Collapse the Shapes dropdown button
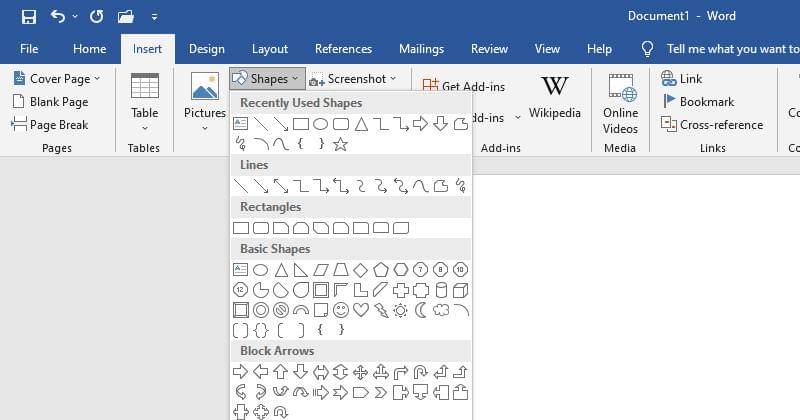Screen dimensions: 800x420 tap(266, 78)
